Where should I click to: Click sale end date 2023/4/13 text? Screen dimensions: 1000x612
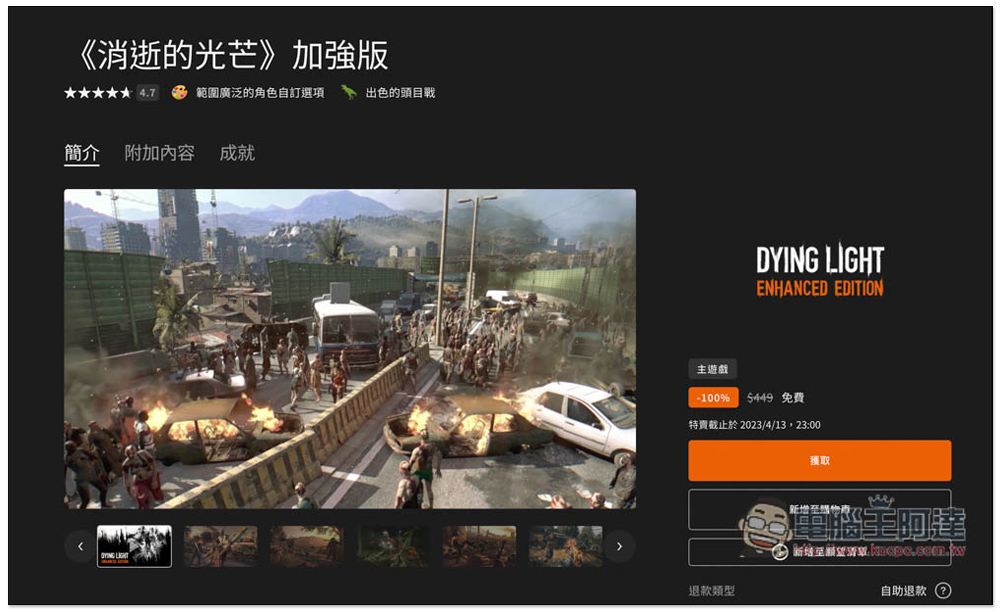pos(754,425)
